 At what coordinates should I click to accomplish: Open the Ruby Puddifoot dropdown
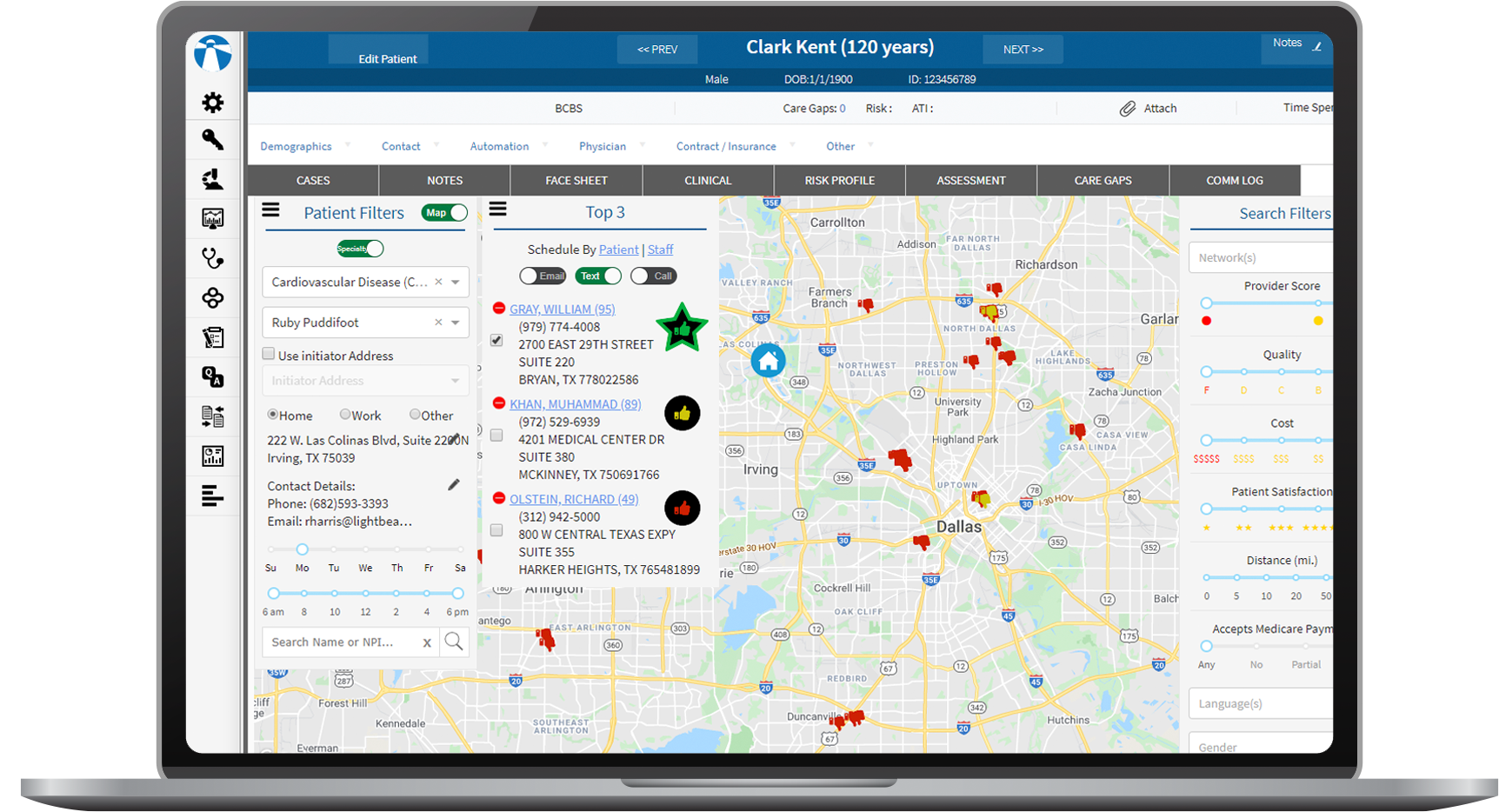coord(456,323)
